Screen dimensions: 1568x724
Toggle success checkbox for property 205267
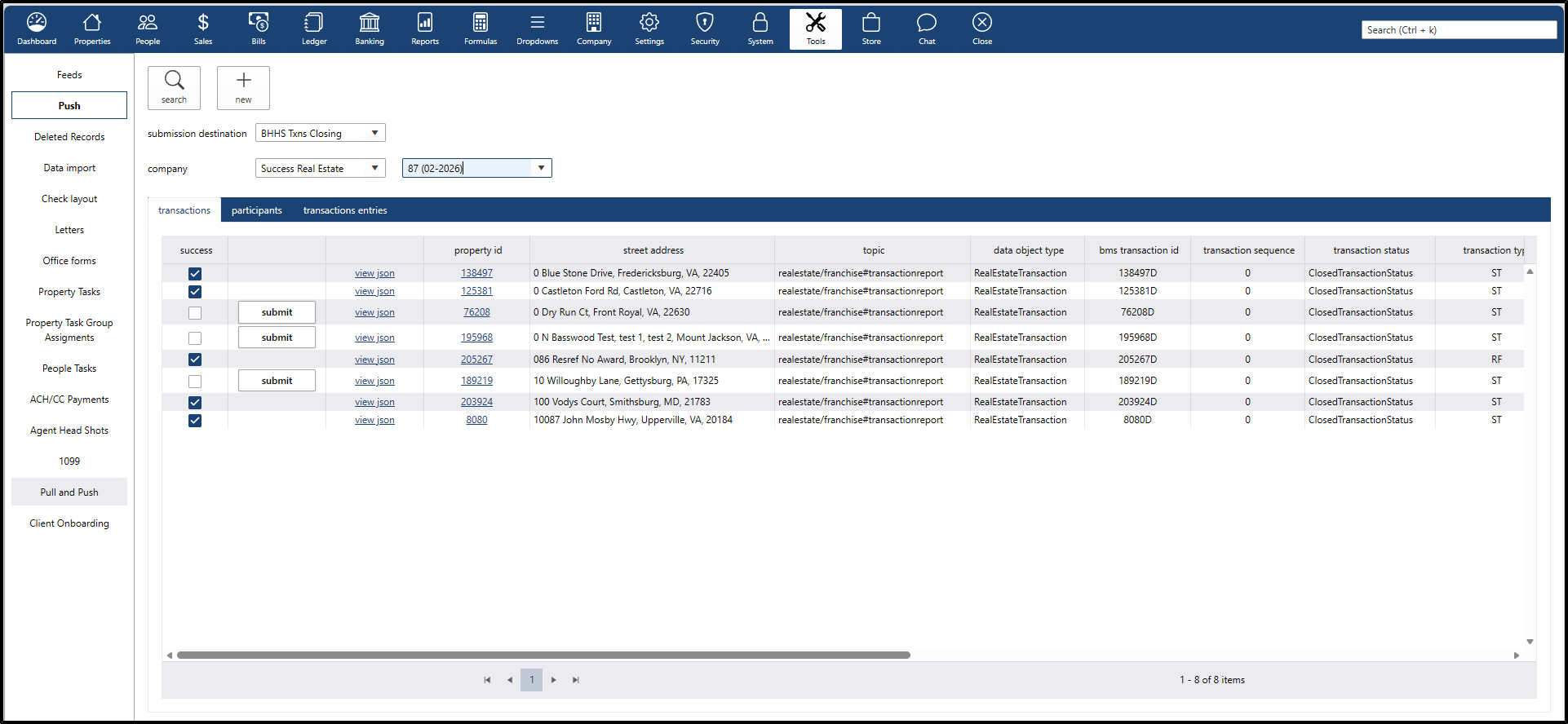(195, 360)
